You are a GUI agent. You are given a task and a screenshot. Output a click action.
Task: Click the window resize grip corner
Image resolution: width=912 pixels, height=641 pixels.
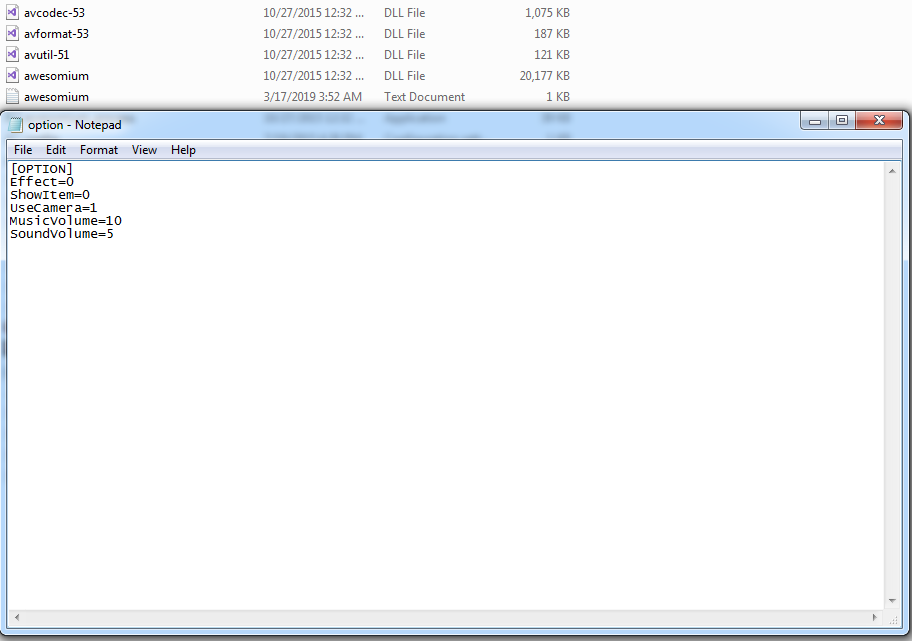pos(893,619)
